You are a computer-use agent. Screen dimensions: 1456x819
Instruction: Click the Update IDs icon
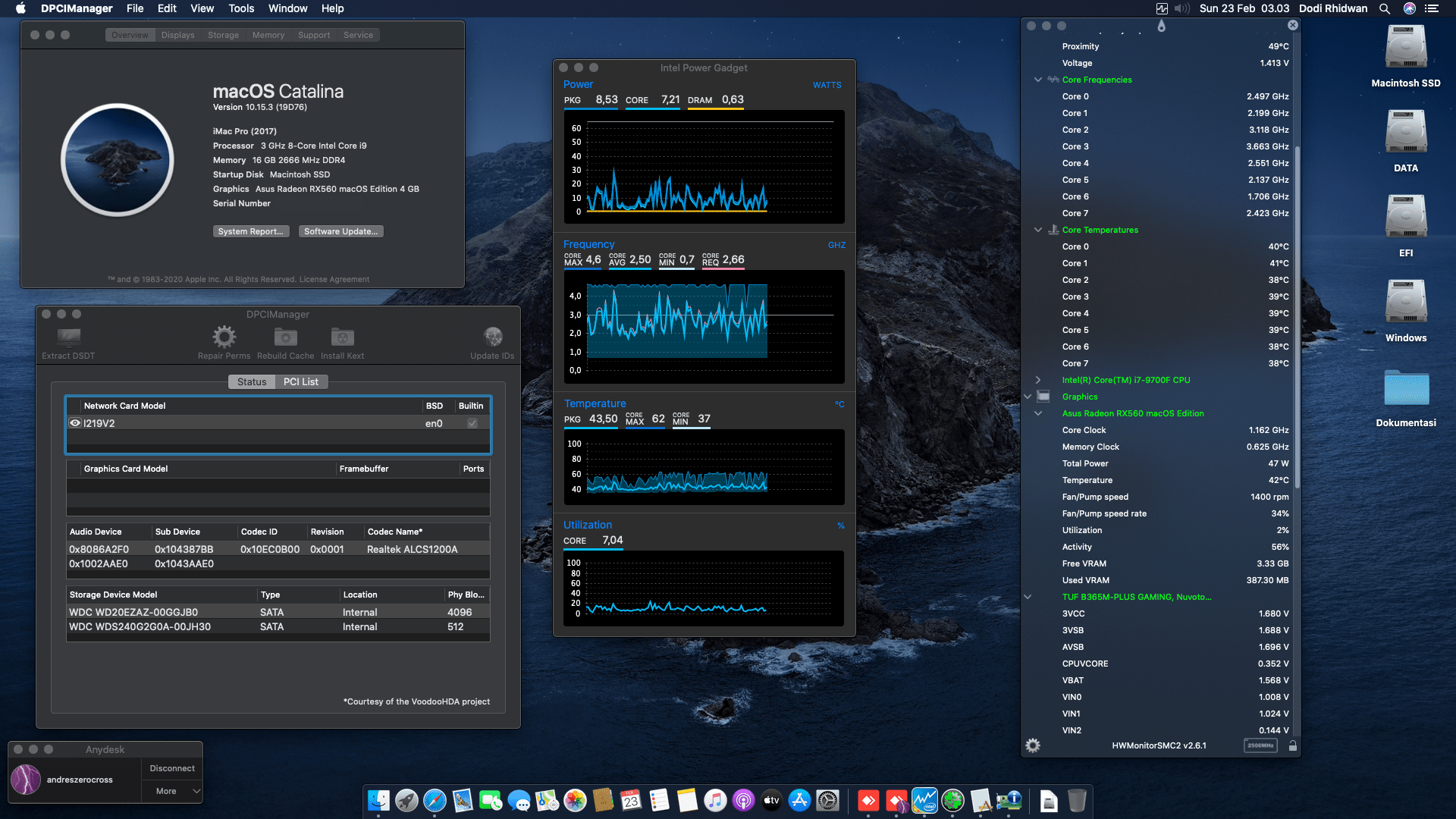pyautogui.click(x=493, y=336)
